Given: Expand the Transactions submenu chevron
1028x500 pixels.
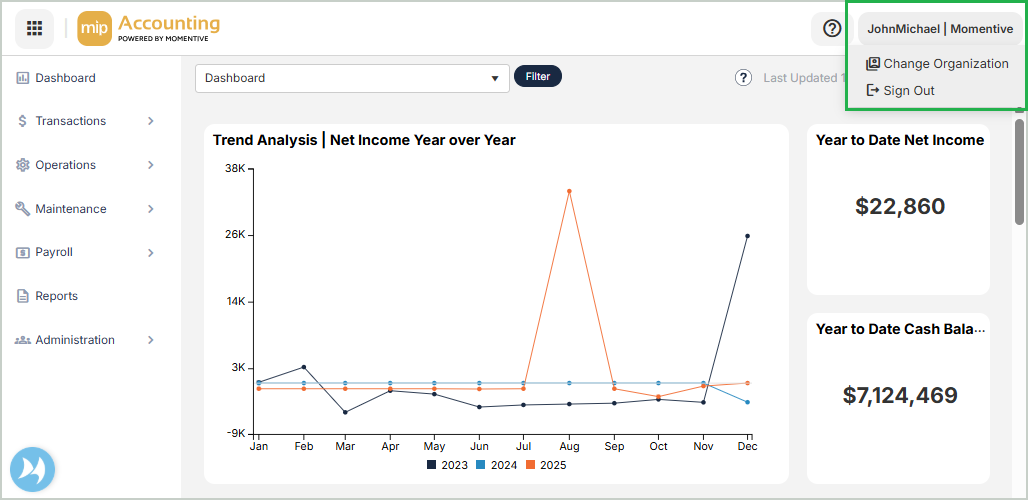Looking at the screenshot, I should tap(151, 121).
